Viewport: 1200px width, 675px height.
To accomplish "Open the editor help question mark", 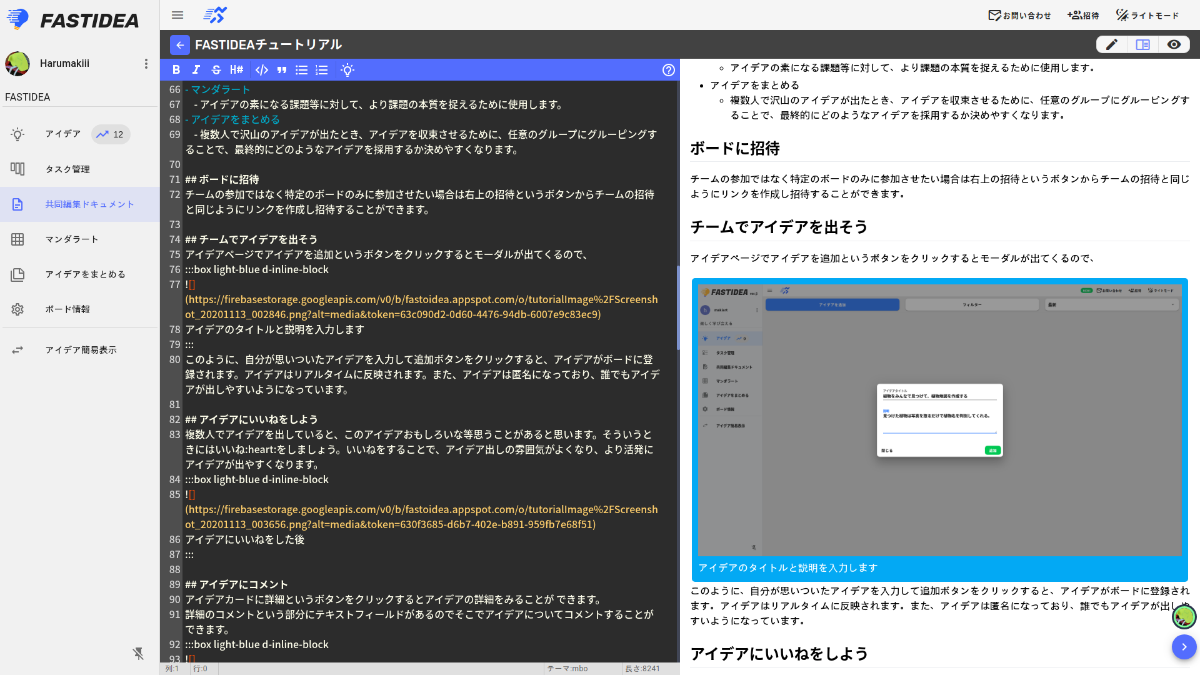I will click(x=669, y=70).
